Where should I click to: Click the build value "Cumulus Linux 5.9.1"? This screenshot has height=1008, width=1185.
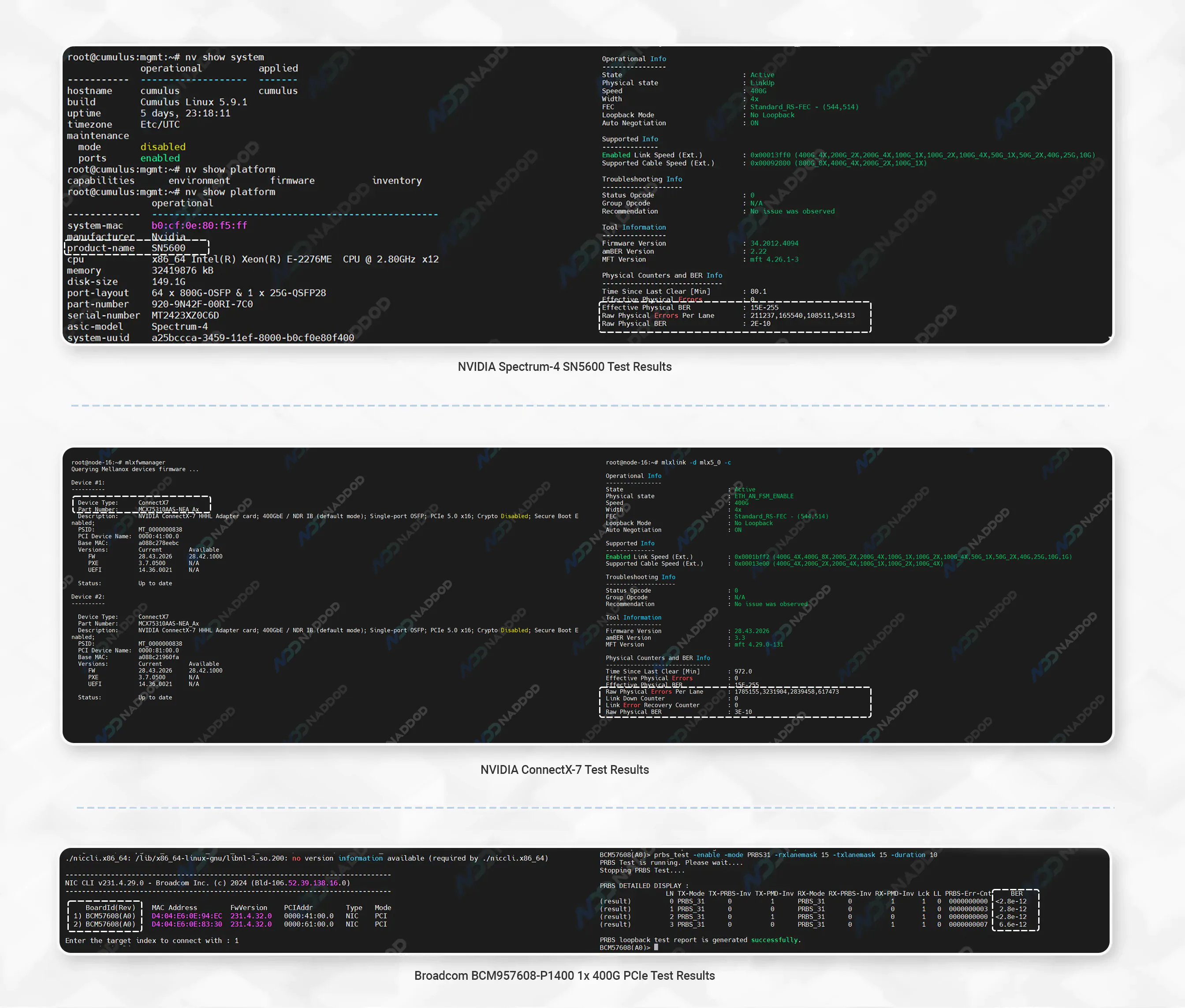(x=194, y=102)
